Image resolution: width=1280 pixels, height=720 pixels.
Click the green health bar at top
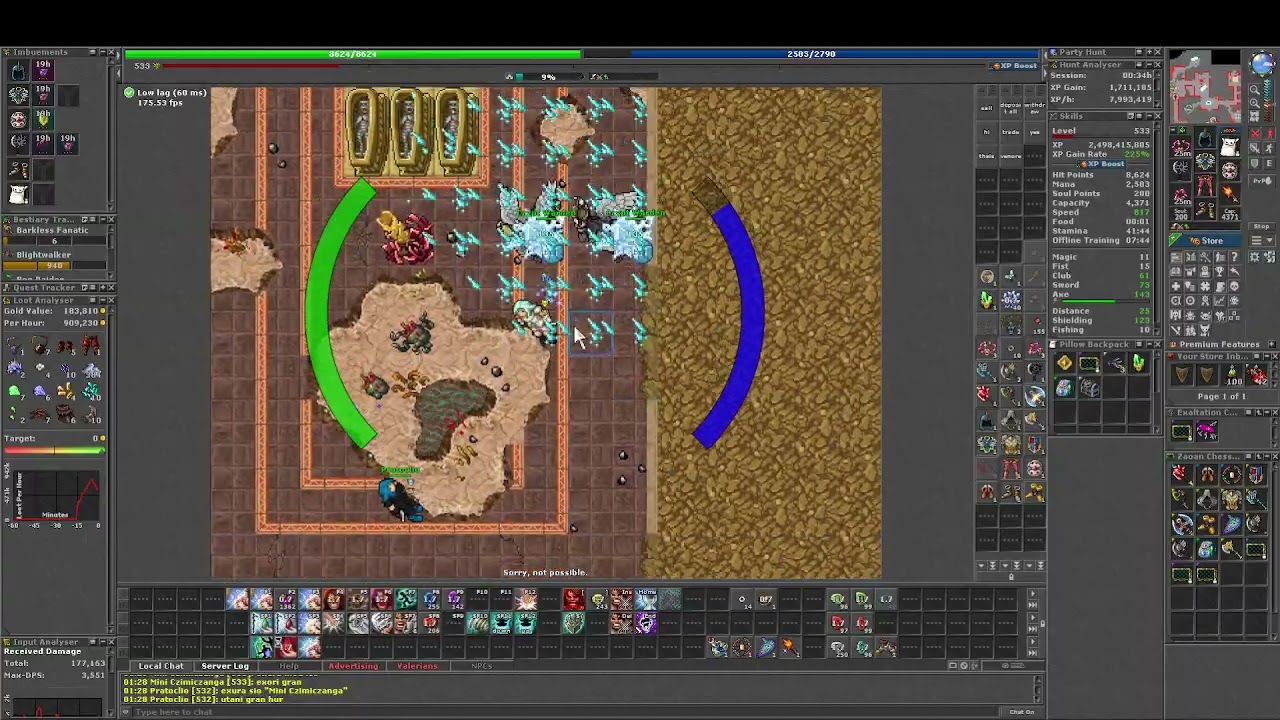[352, 54]
